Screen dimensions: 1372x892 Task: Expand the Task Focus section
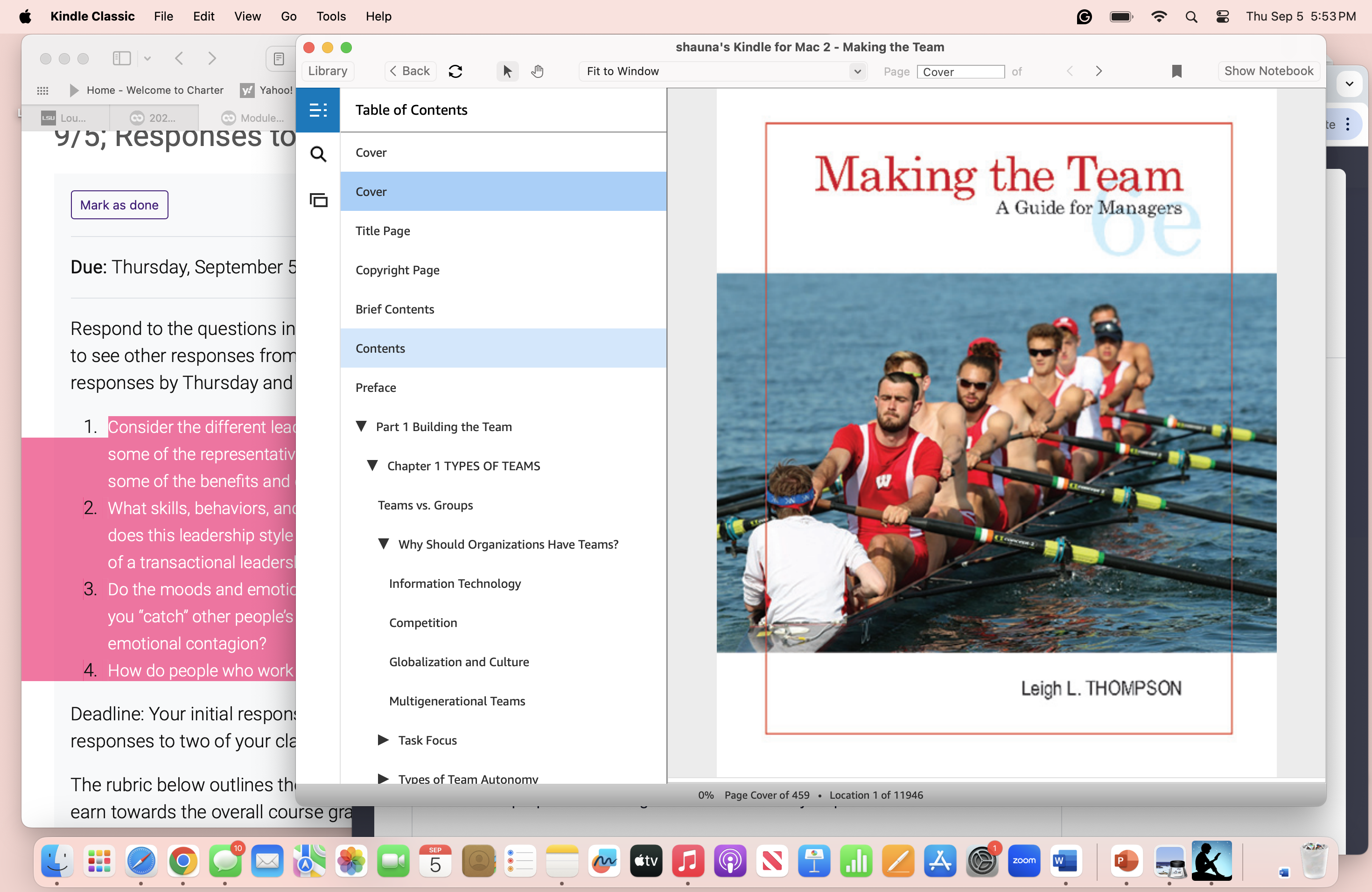click(383, 740)
